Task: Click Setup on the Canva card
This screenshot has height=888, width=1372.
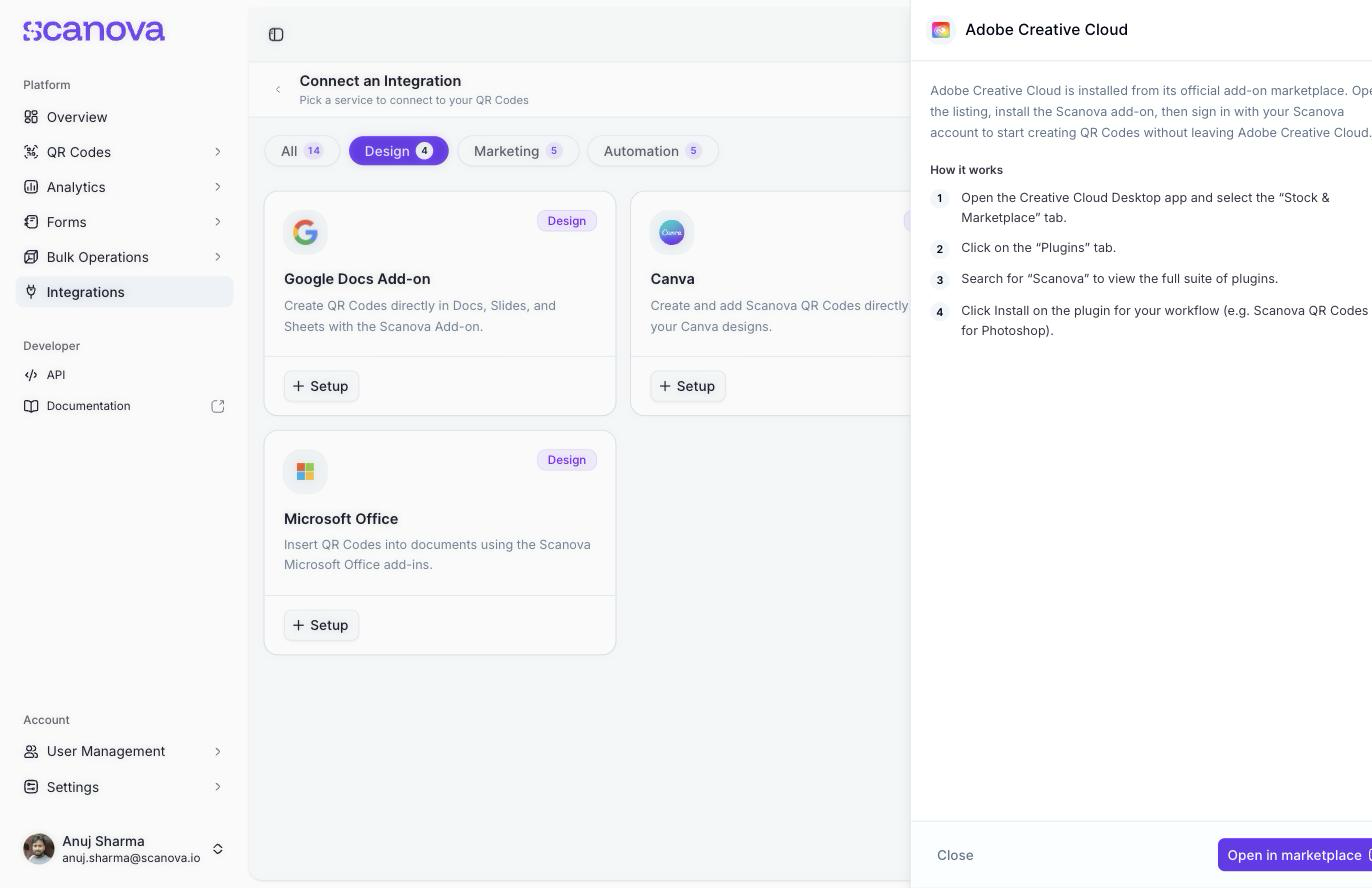Action: 688,386
